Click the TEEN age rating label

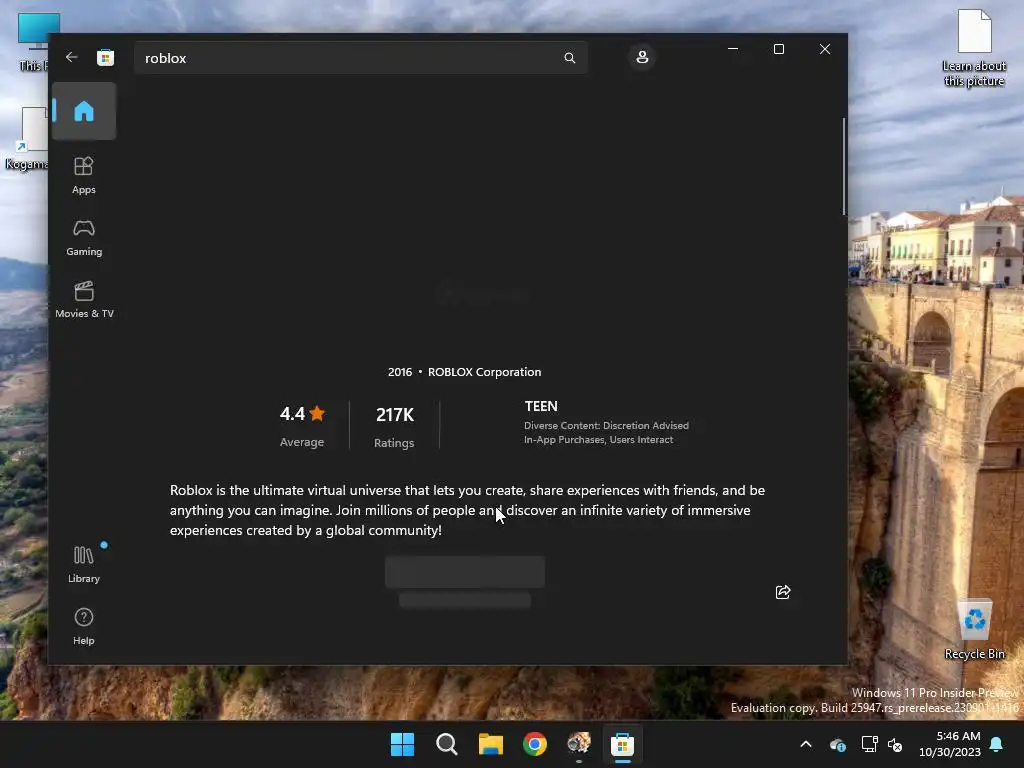click(x=541, y=406)
